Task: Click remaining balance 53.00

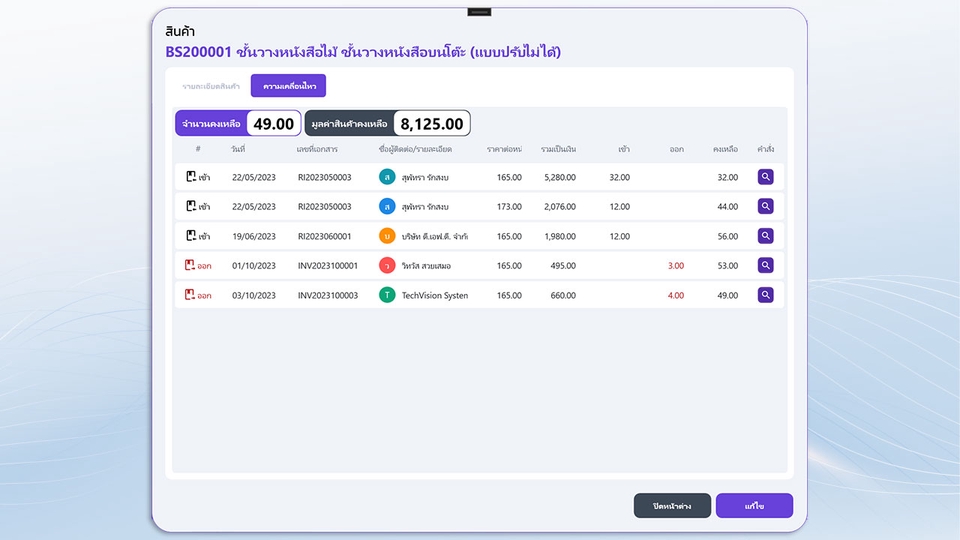Action: pyautogui.click(x=727, y=266)
